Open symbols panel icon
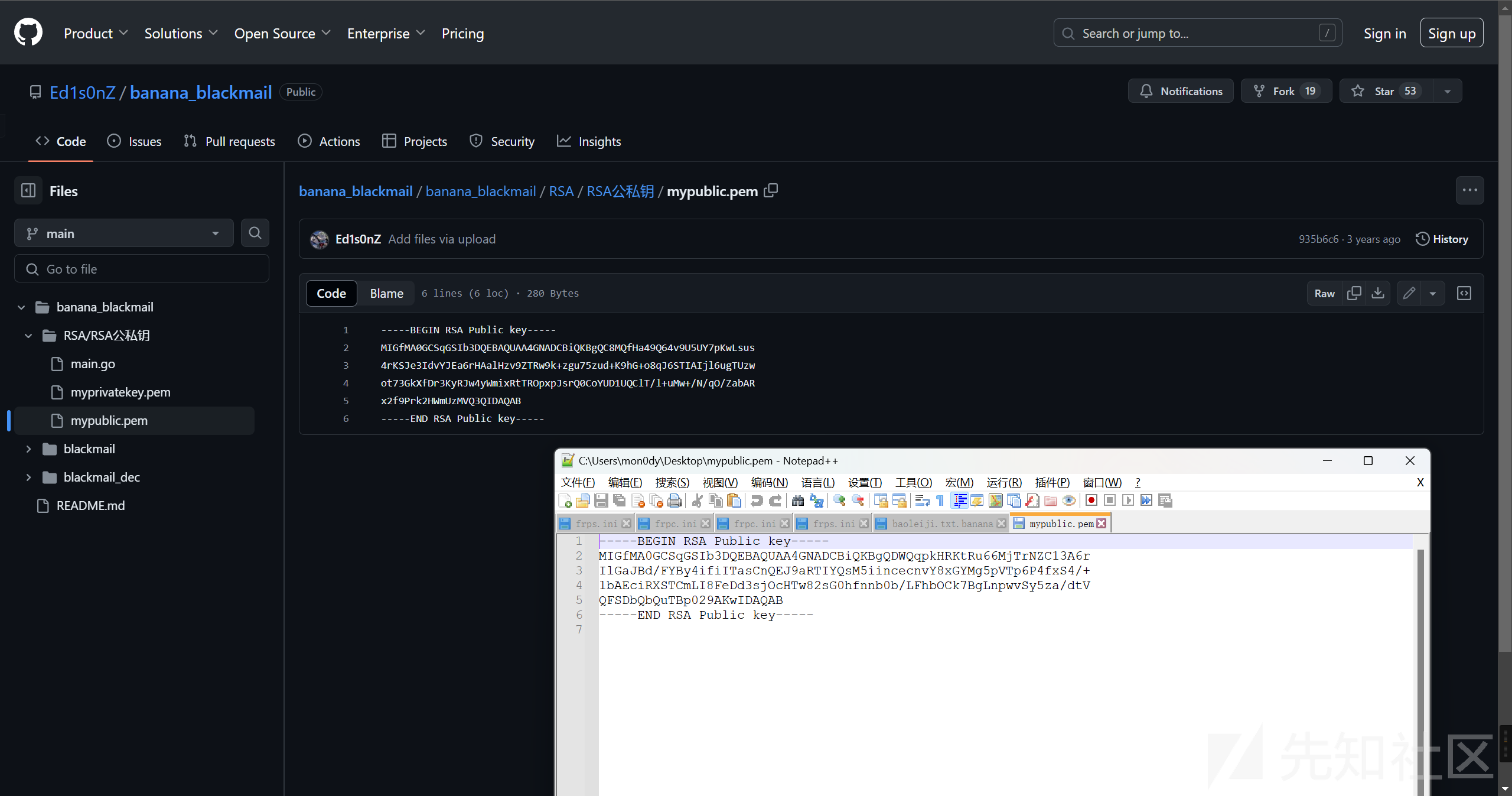The image size is (1512, 796). coord(1464,293)
